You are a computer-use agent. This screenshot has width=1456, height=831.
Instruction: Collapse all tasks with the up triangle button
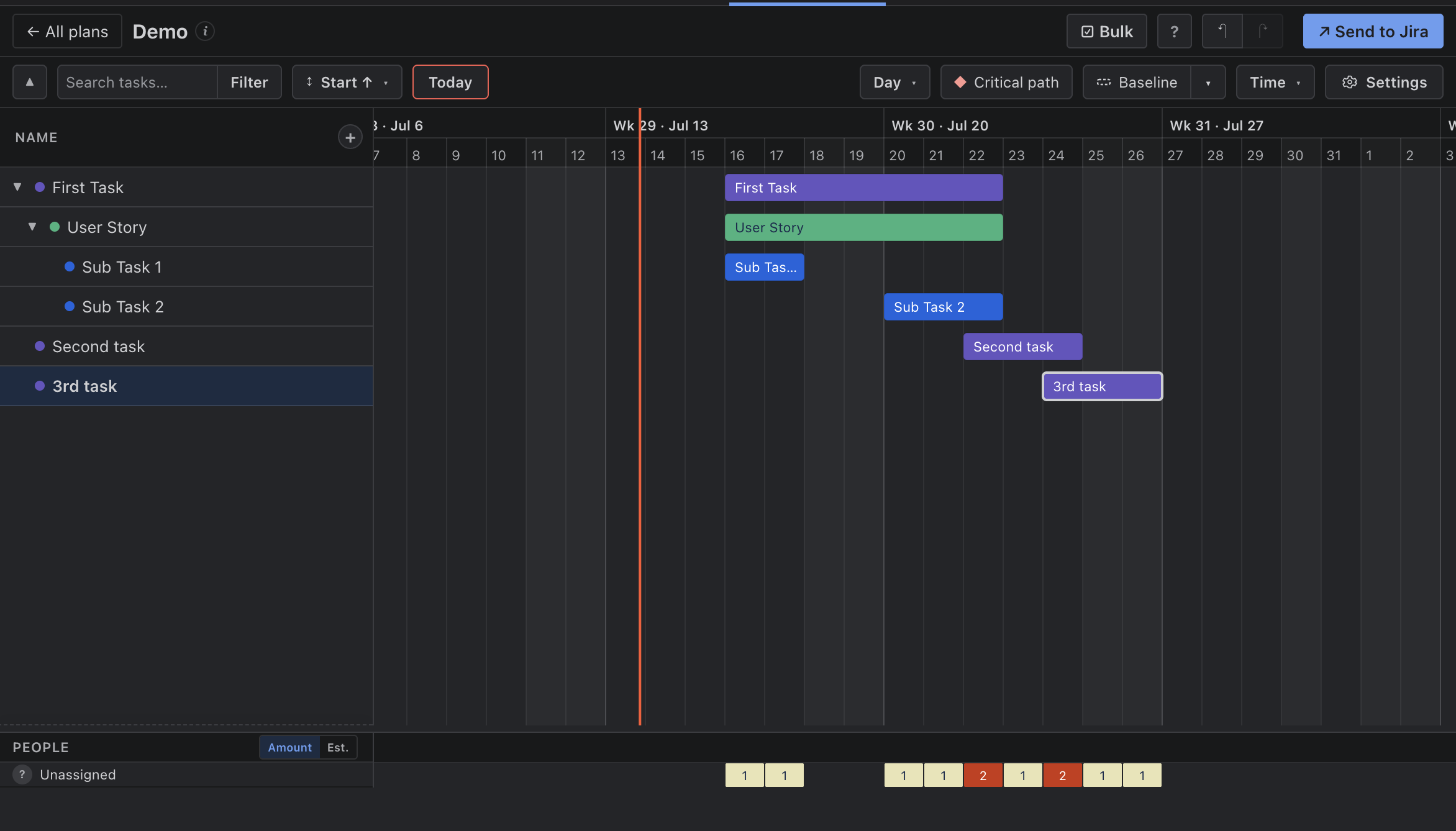click(30, 82)
